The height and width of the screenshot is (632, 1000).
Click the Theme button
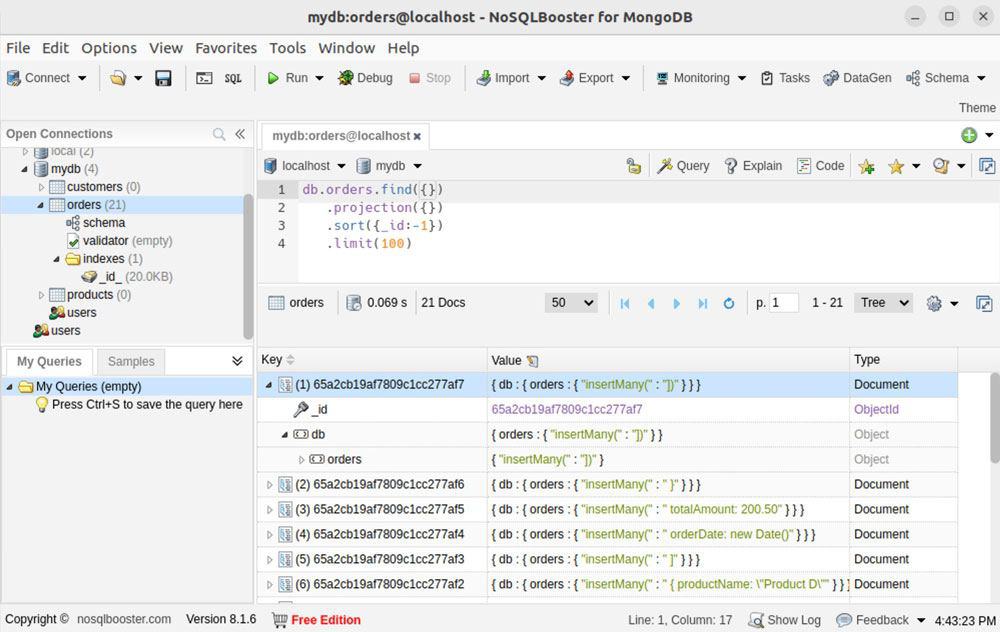[x=977, y=107]
